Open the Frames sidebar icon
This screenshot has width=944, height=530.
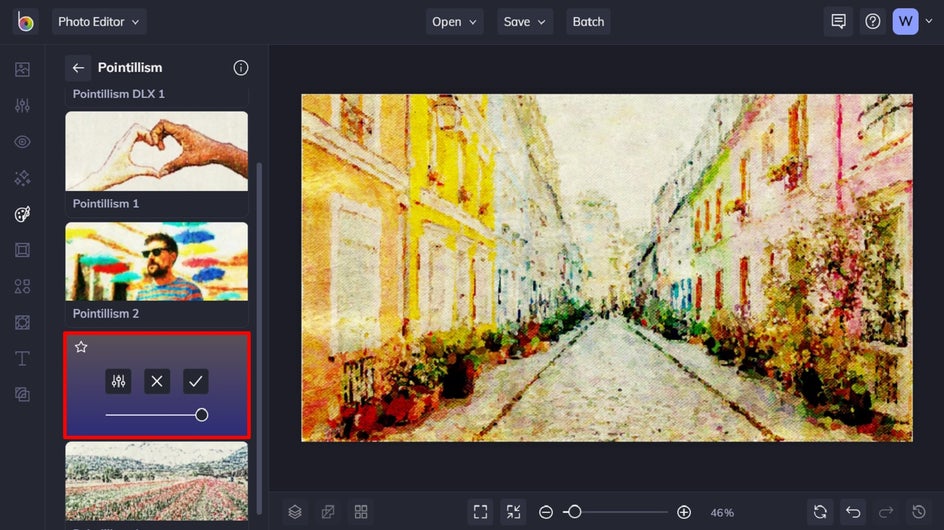pyautogui.click(x=22, y=250)
